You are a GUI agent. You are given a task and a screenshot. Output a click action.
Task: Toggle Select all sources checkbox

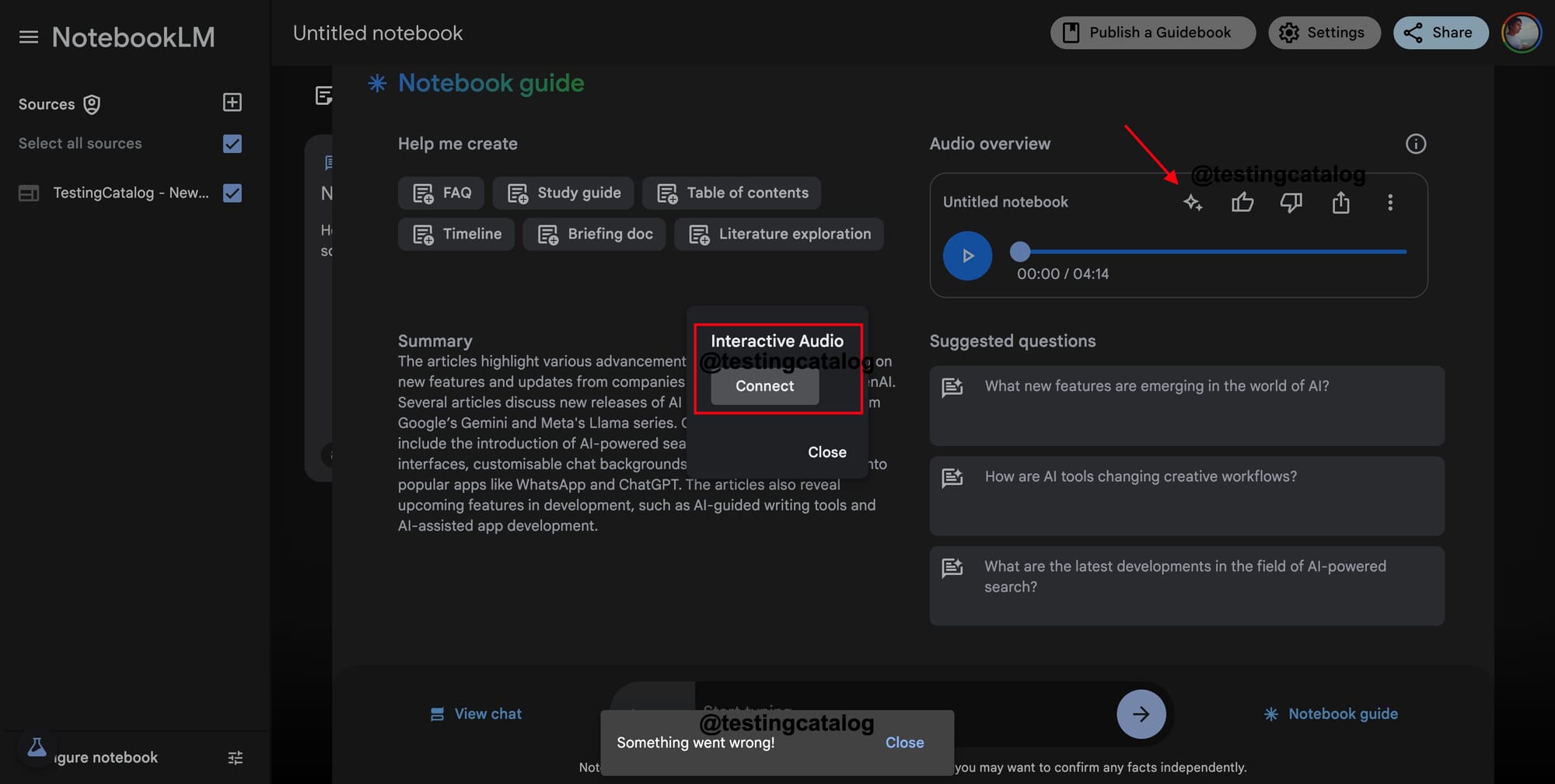[232, 144]
